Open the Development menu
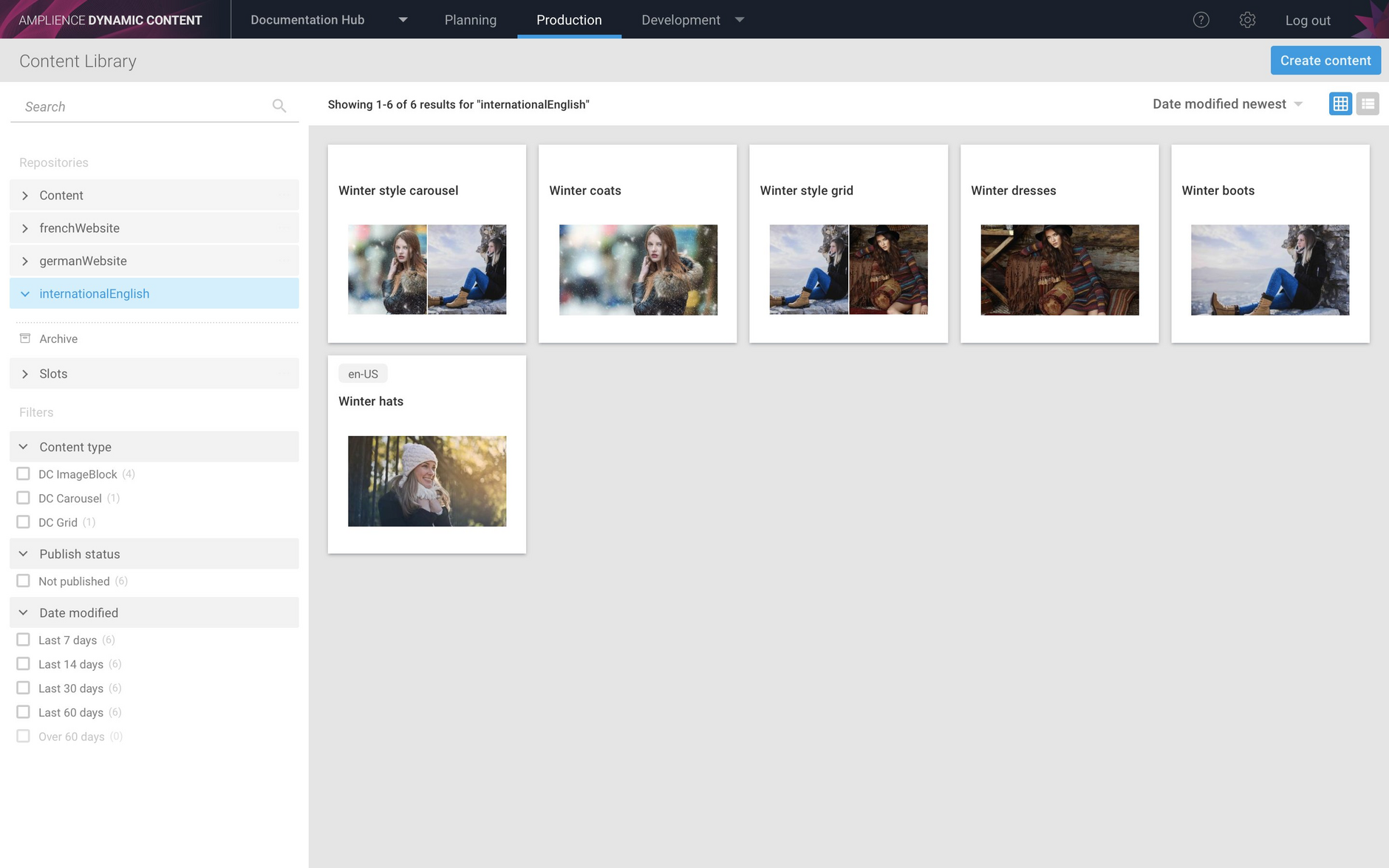This screenshot has width=1389, height=868. pos(691,20)
